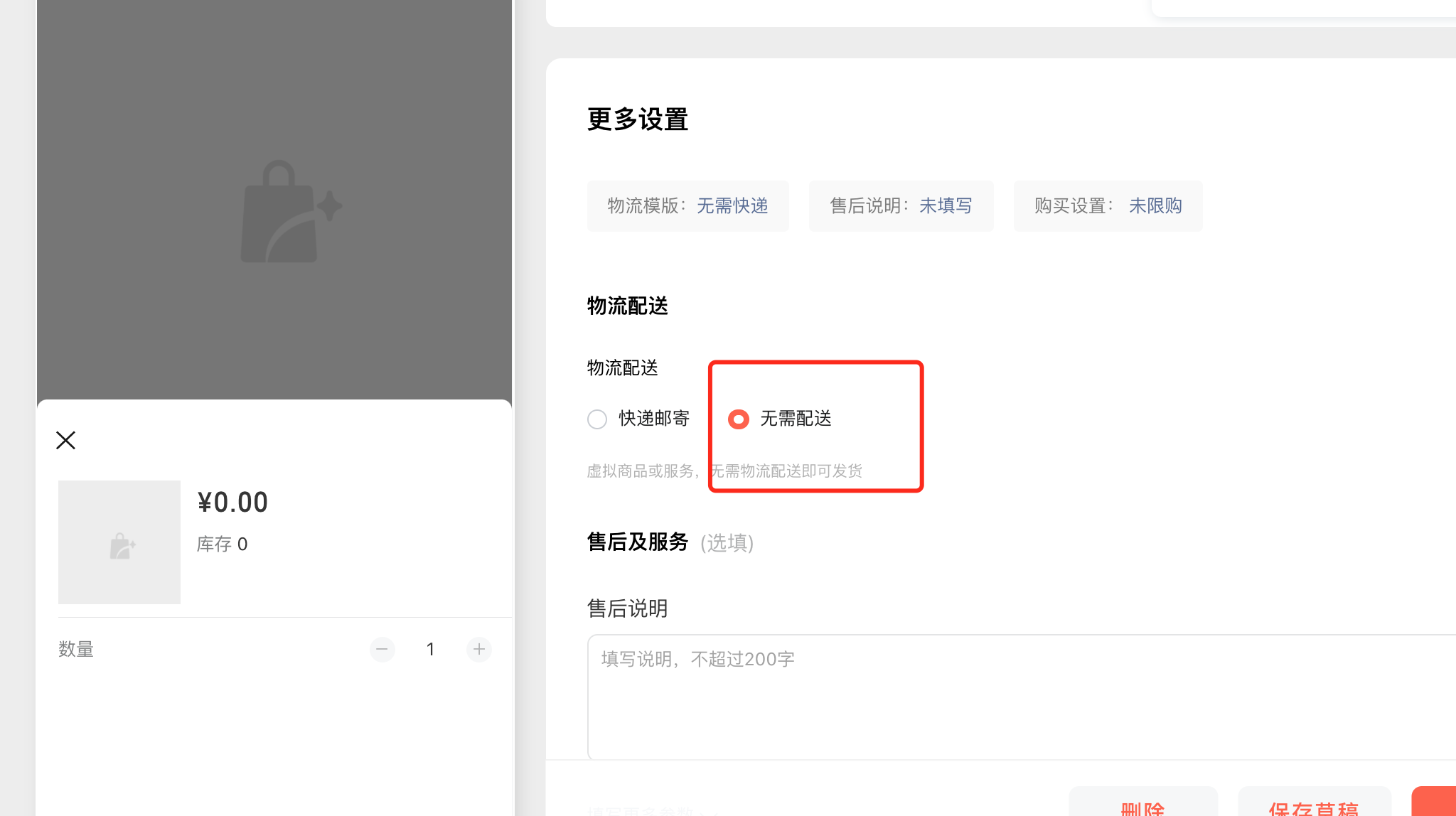
Task: Click the small product thumbnail placeholder
Action: 119,542
